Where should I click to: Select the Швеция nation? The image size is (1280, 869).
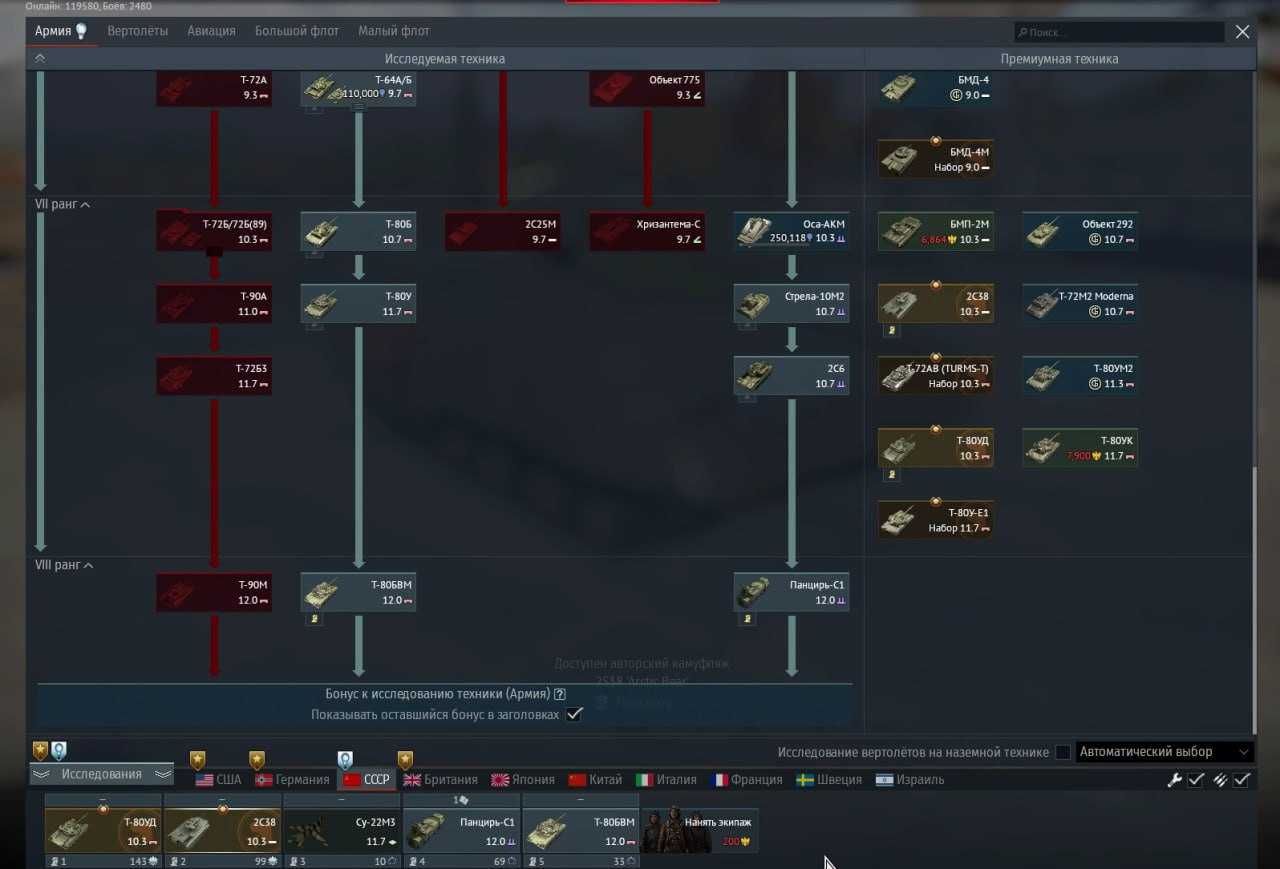tap(829, 780)
